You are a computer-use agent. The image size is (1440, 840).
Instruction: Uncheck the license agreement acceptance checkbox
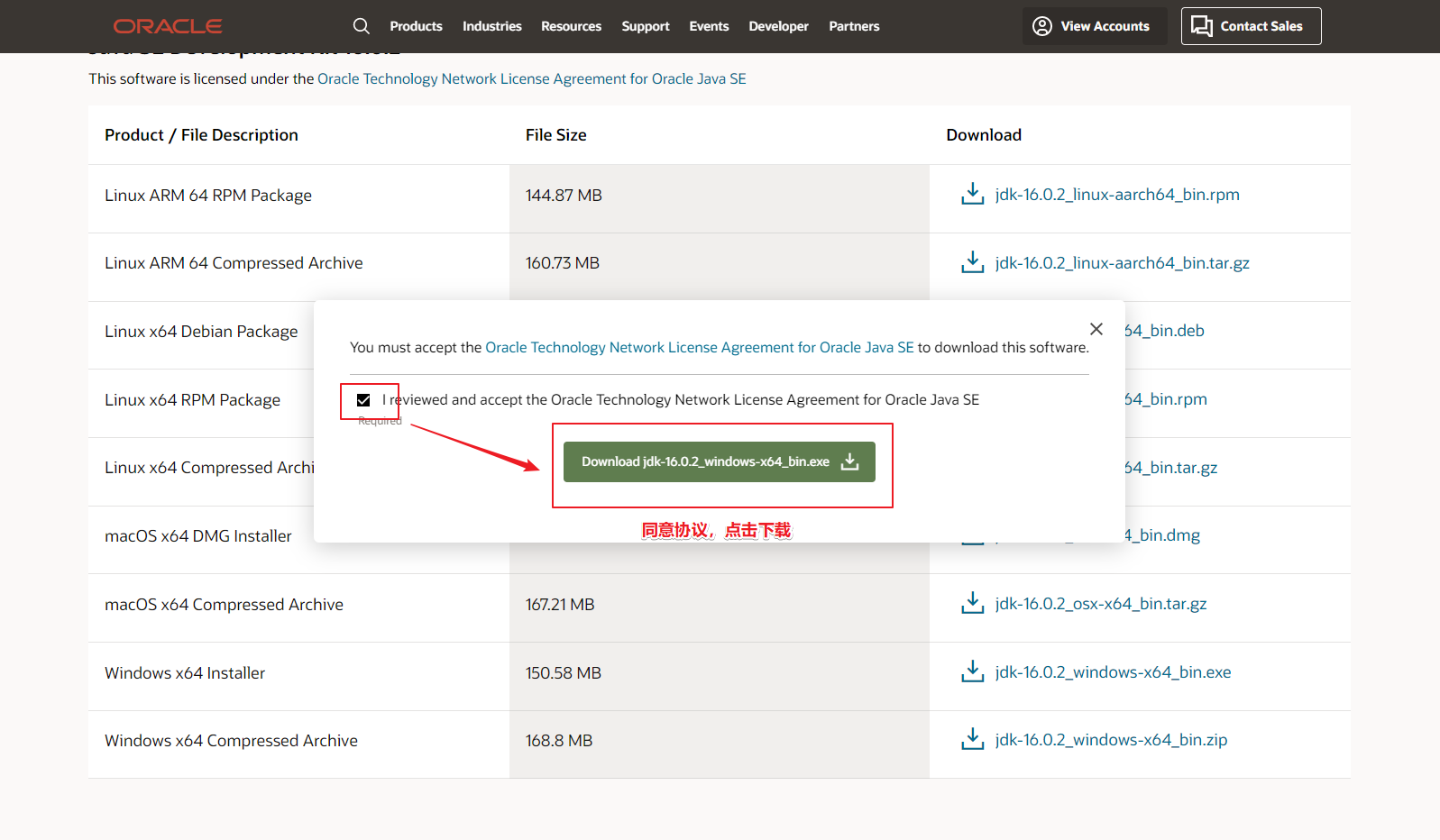363,400
